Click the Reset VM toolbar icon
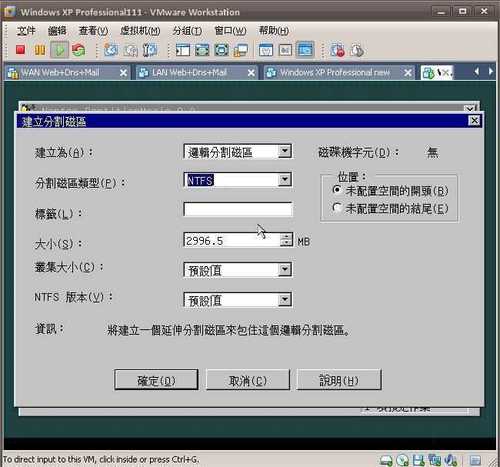Viewport: 500px width, 467px height. coord(79,50)
